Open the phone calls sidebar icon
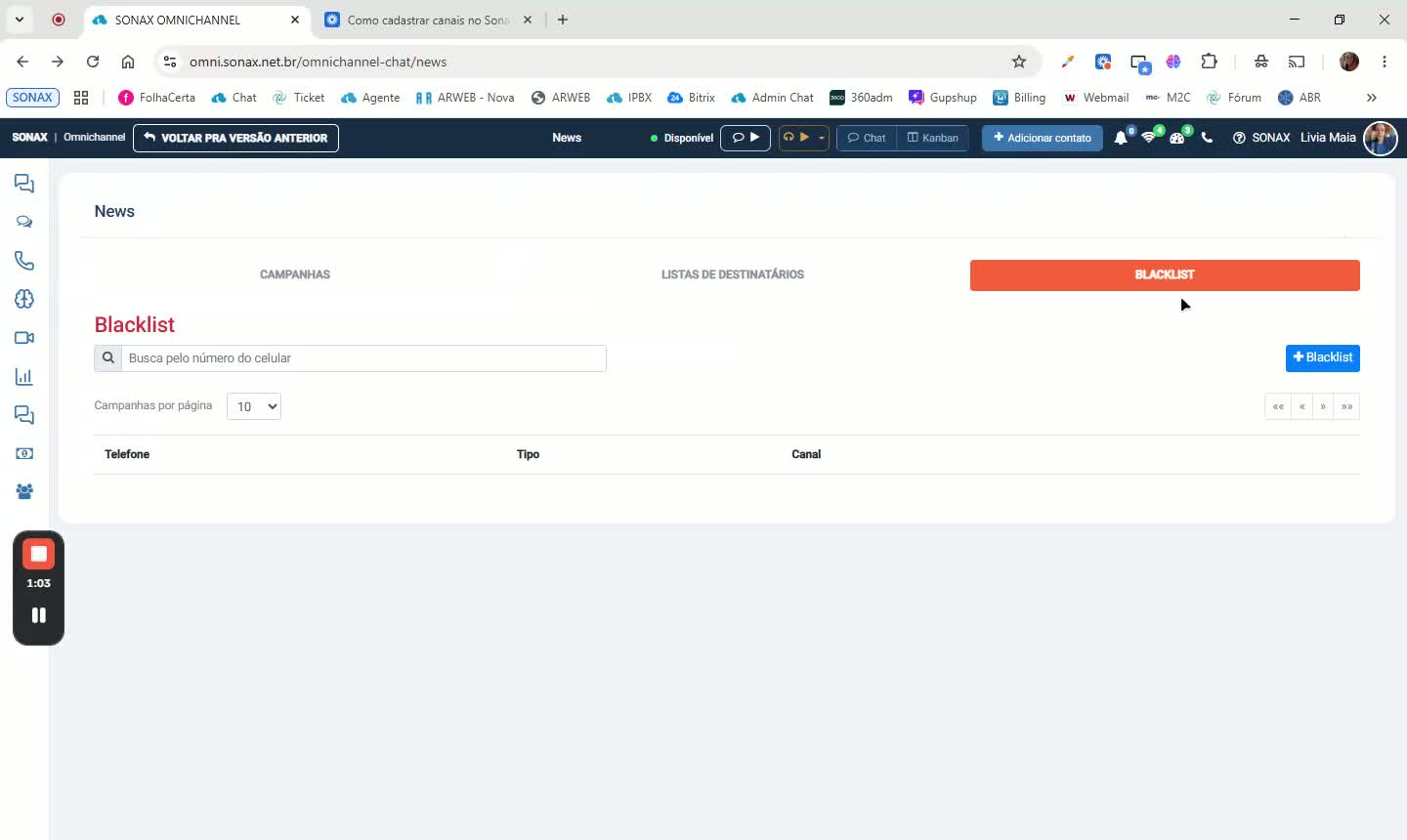 pos(24,261)
